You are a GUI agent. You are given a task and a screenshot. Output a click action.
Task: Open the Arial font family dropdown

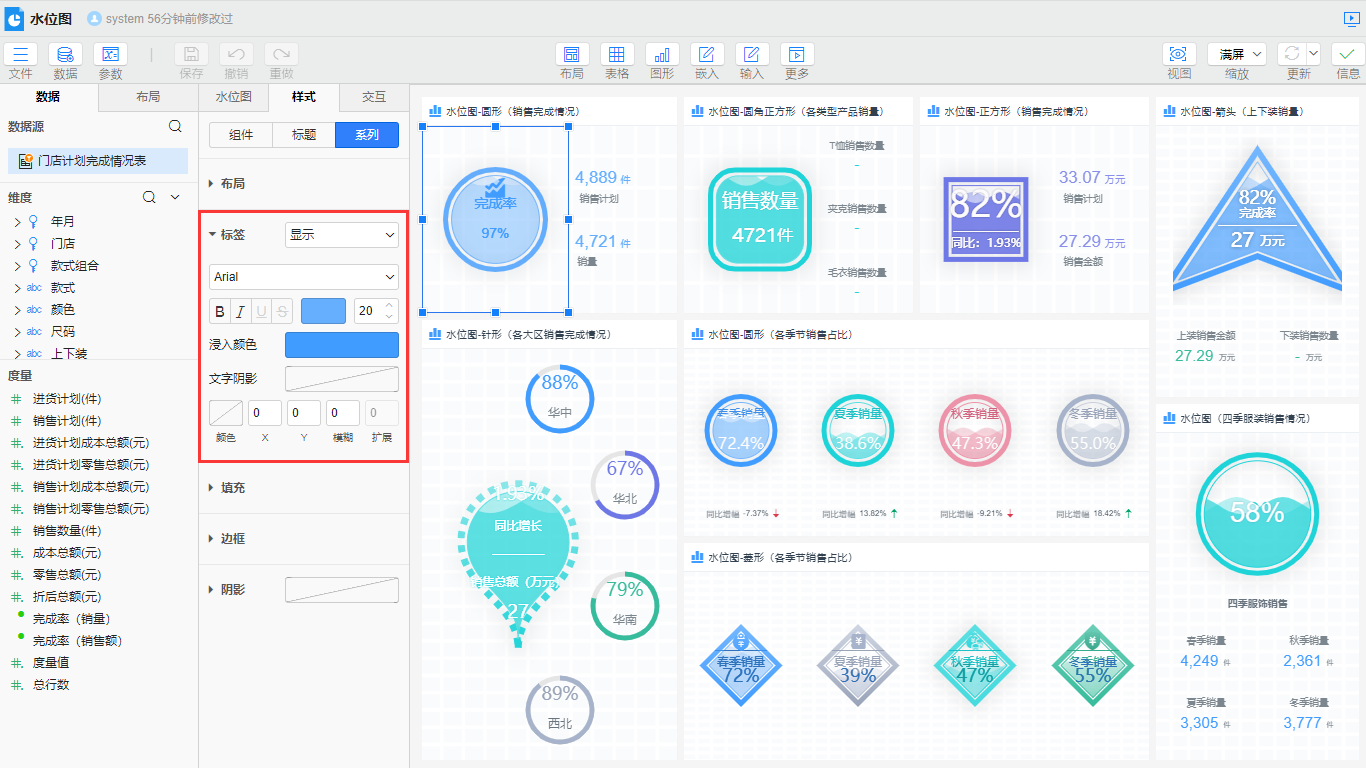(x=304, y=277)
